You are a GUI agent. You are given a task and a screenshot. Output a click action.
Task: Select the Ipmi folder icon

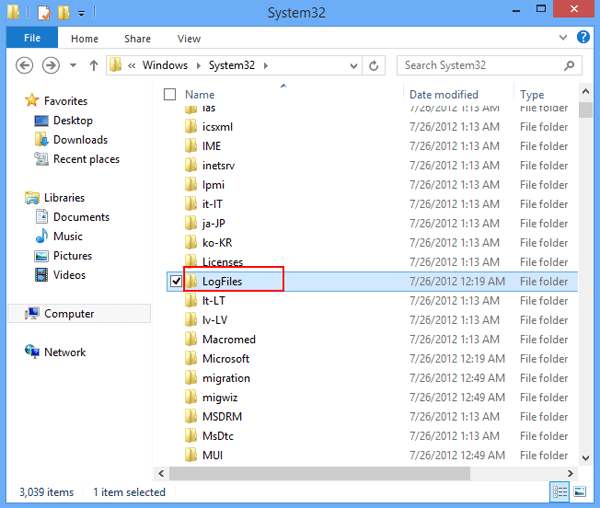click(191, 184)
